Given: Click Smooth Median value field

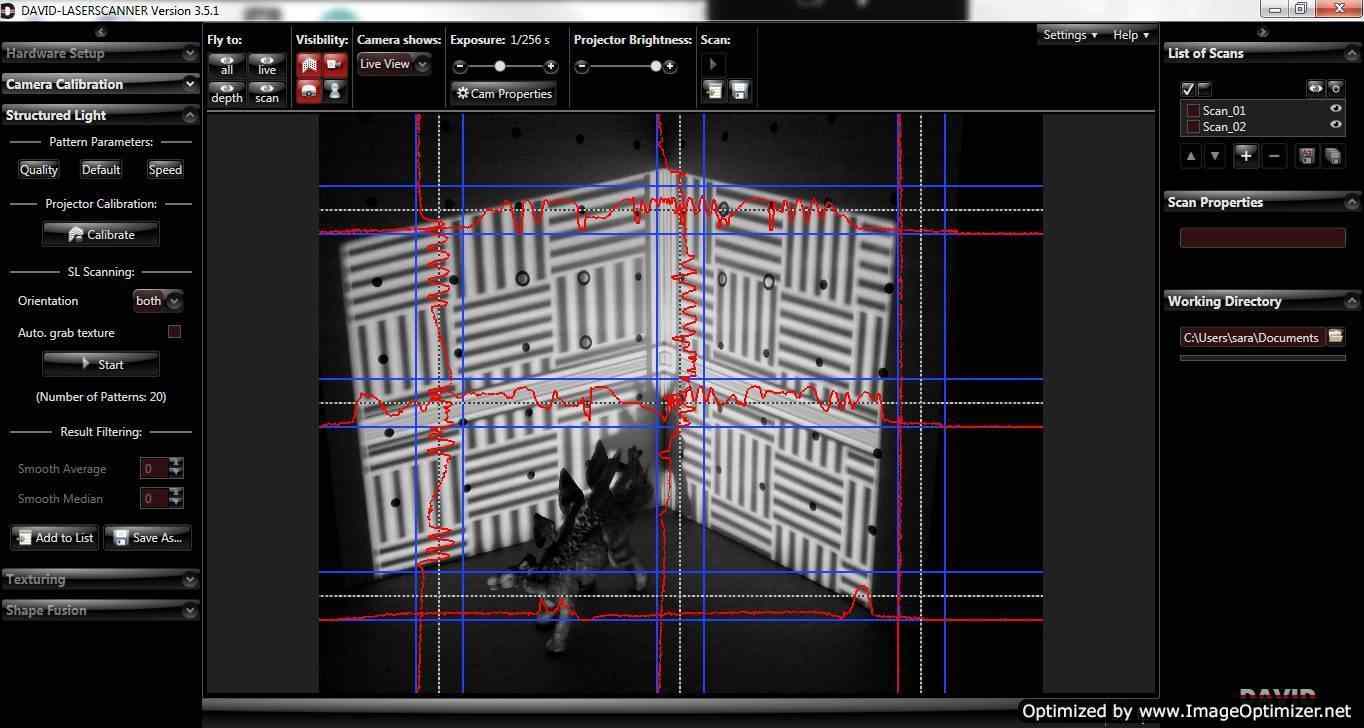Looking at the screenshot, I should coord(153,498).
